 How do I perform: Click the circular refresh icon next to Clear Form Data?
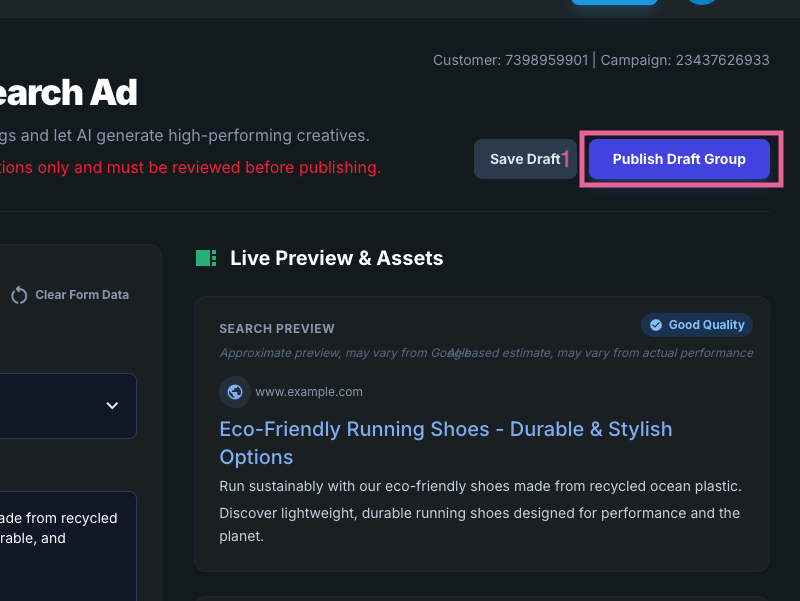pyautogui.click(x=18, y=294)
